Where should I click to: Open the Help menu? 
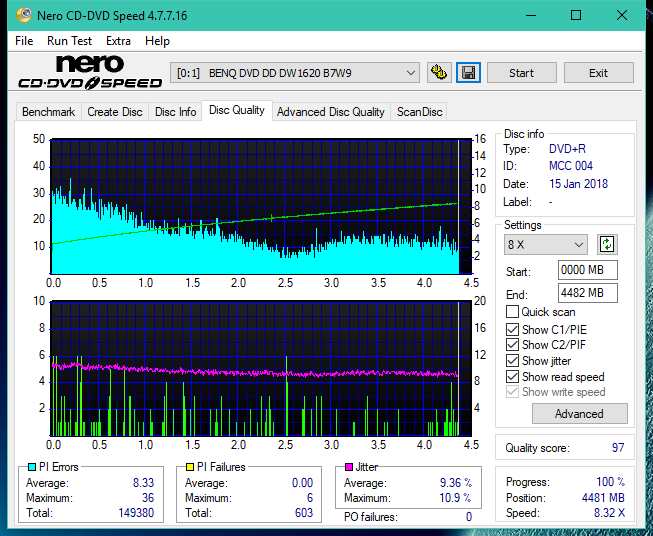point(157,41)
